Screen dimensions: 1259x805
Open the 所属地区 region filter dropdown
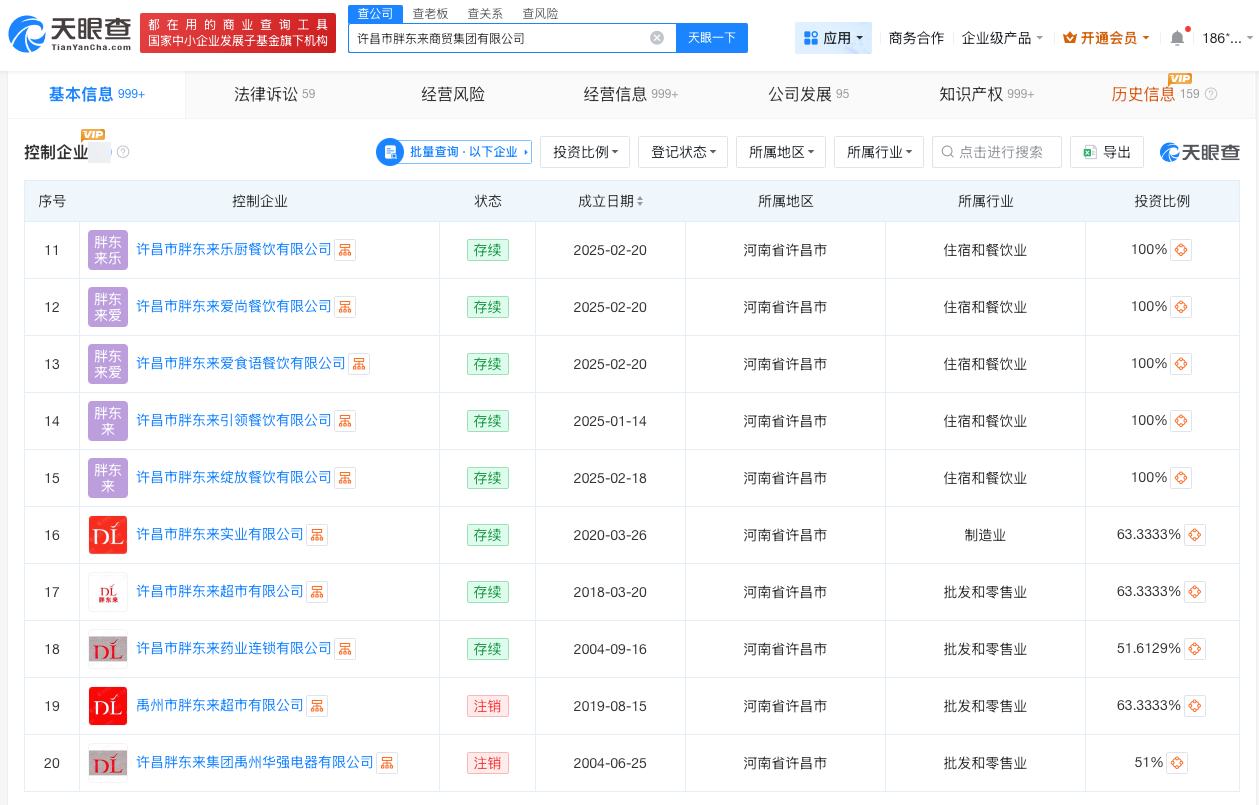[x=781, y=152]
